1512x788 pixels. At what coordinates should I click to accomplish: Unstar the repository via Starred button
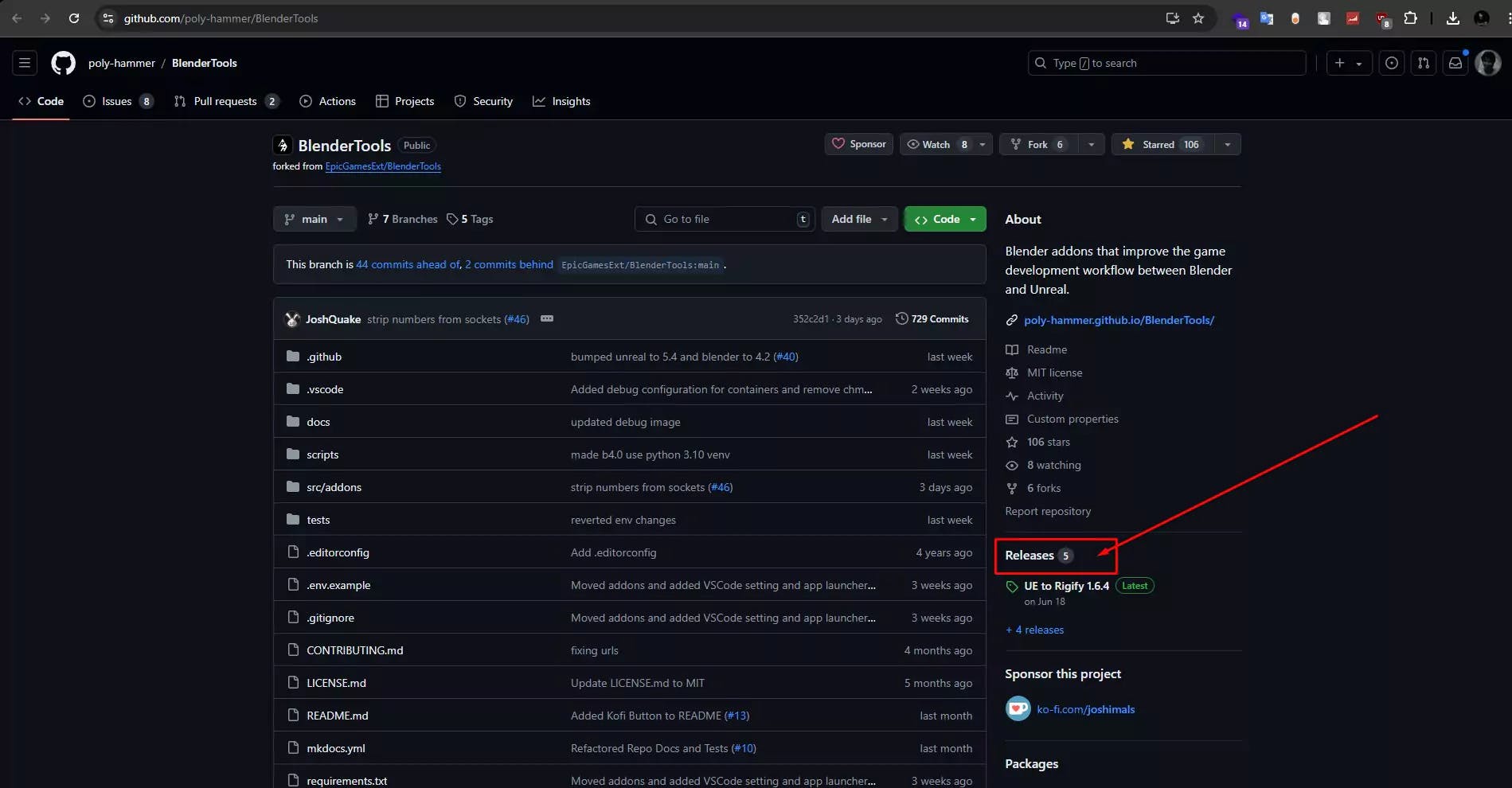[x=1162, y=144]
